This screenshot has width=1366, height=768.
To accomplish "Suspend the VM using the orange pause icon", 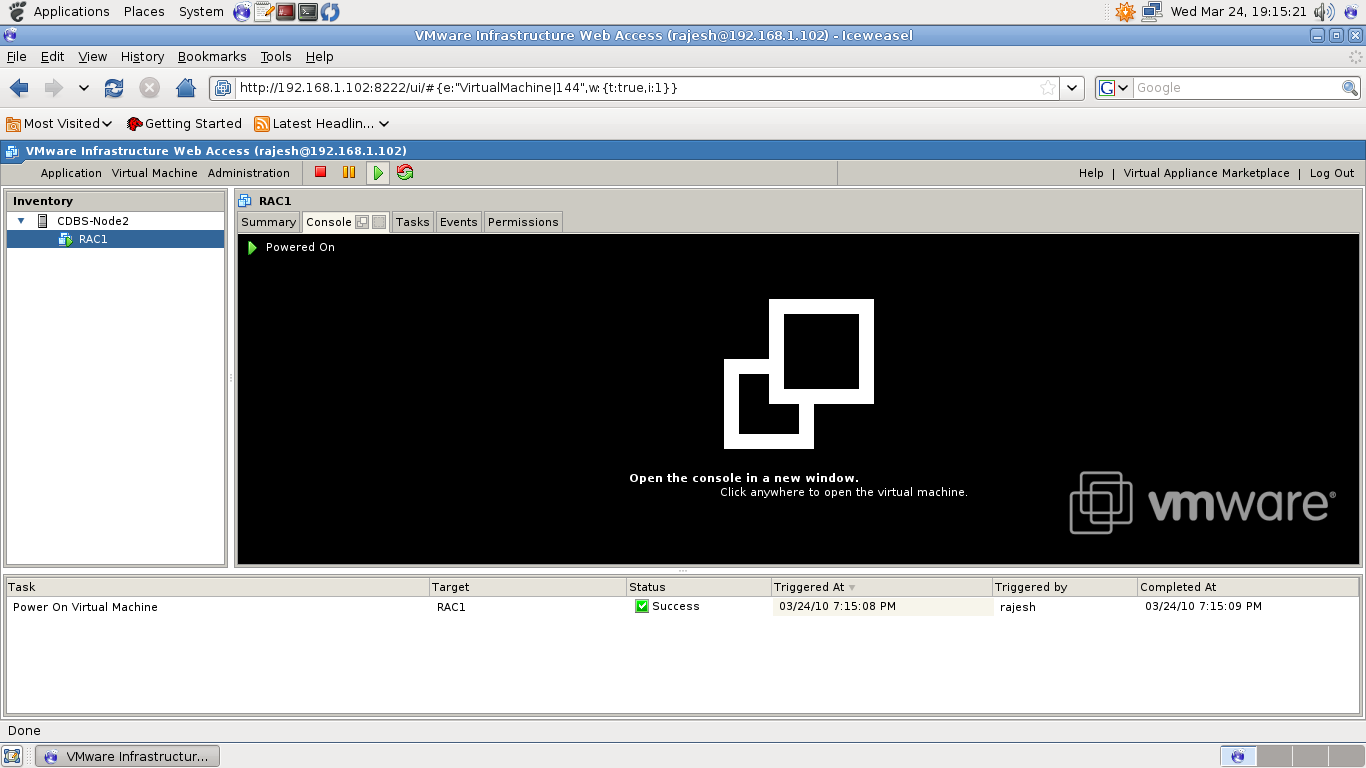I will pyautogui.click(x=349, y=172).
